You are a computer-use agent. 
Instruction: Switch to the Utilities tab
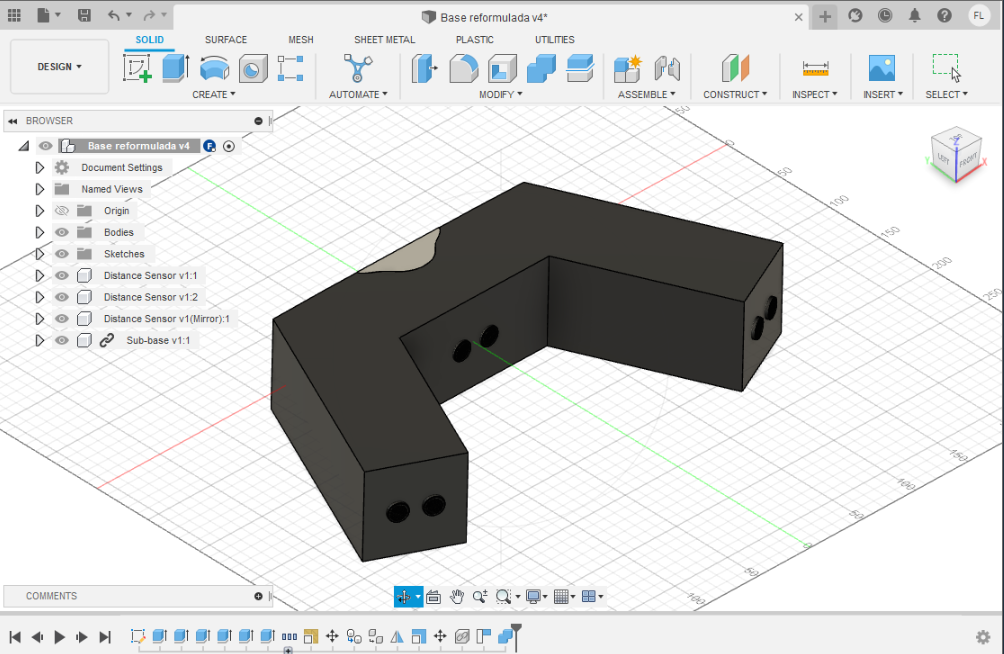coord(555,40)
